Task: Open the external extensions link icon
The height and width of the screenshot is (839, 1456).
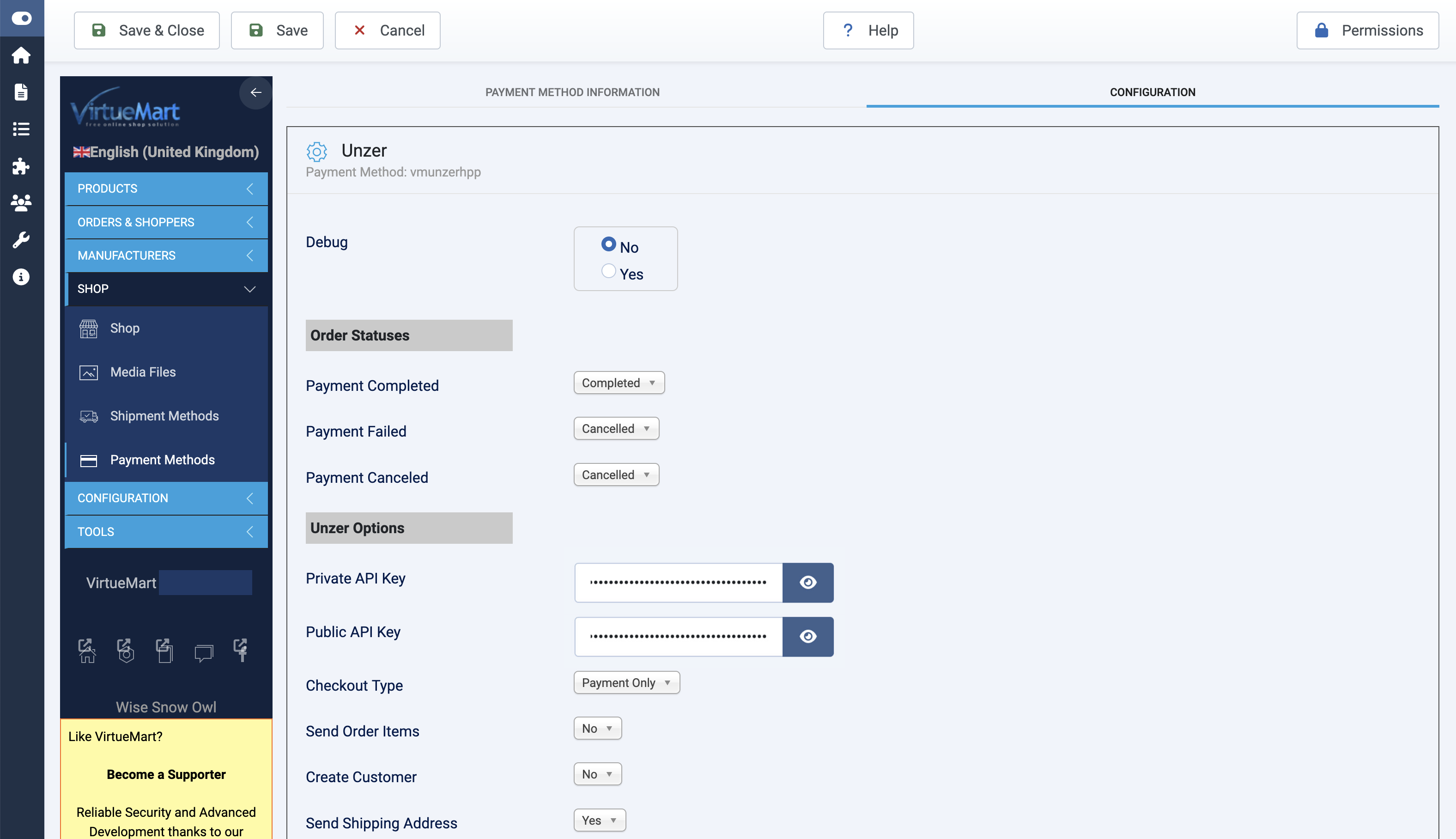Action: 126,651
